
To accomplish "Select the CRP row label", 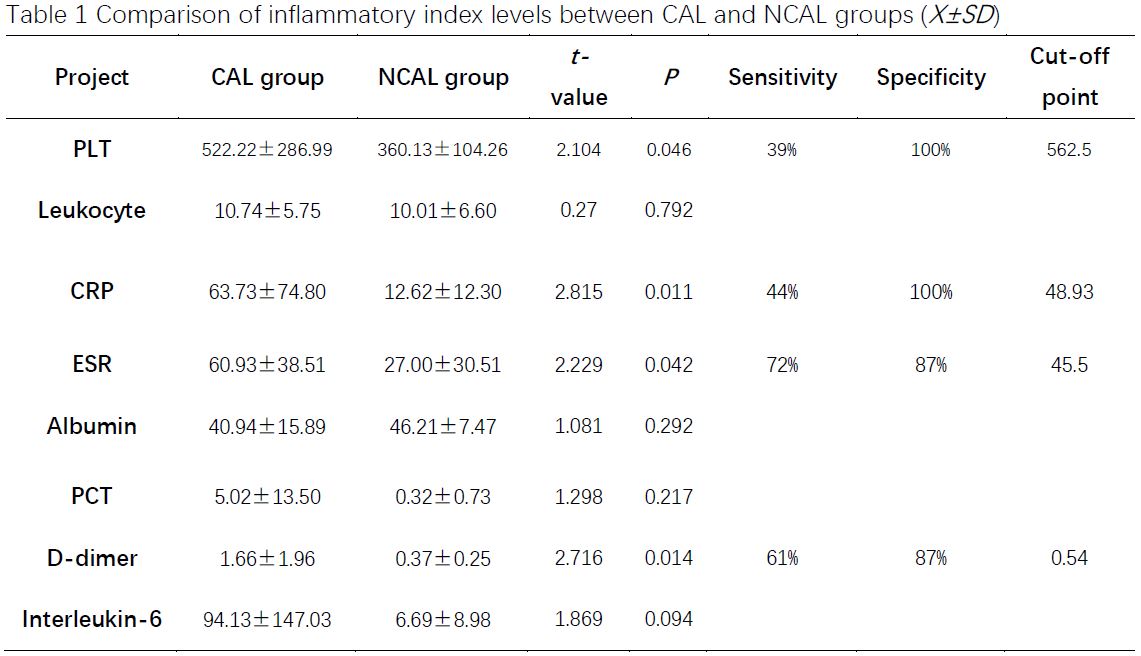I will pyautogui.click(x=92, y=291).
